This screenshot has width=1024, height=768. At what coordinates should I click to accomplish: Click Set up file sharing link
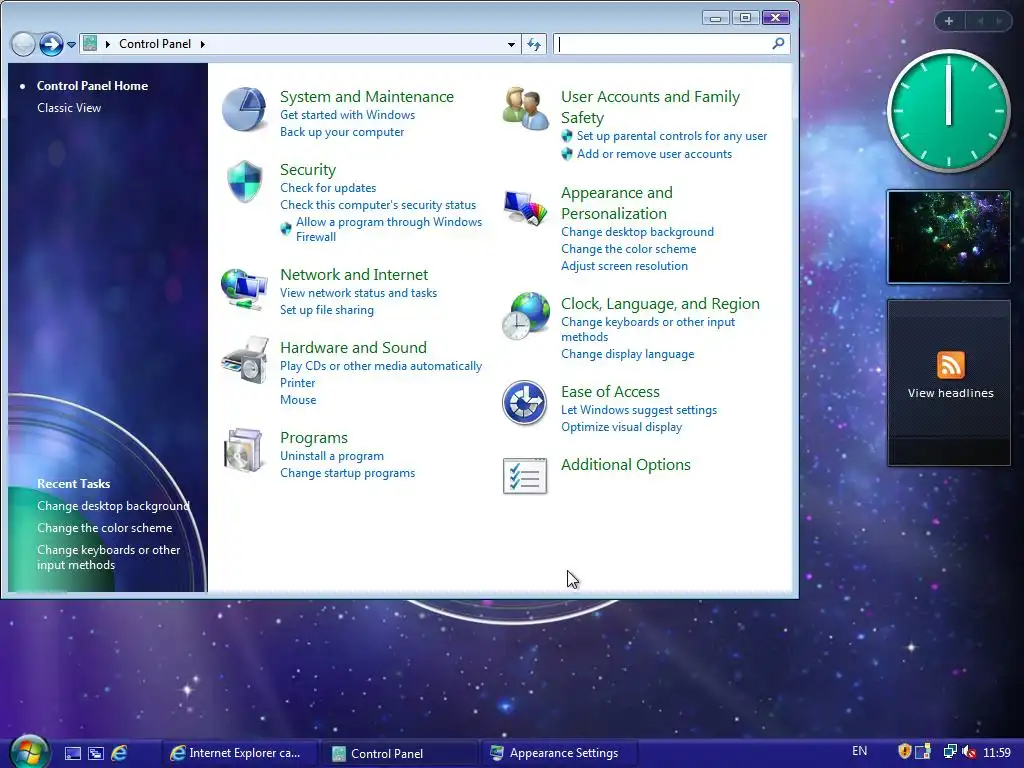tap(327, 310)
